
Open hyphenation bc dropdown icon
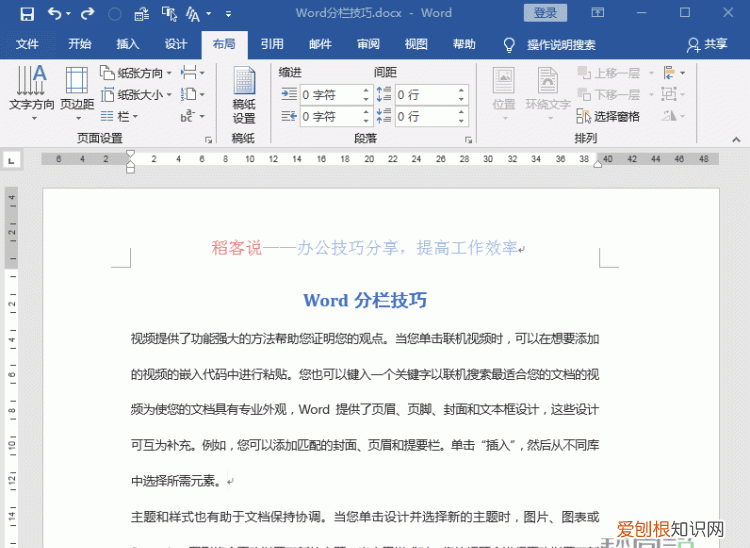click(193, 116)
